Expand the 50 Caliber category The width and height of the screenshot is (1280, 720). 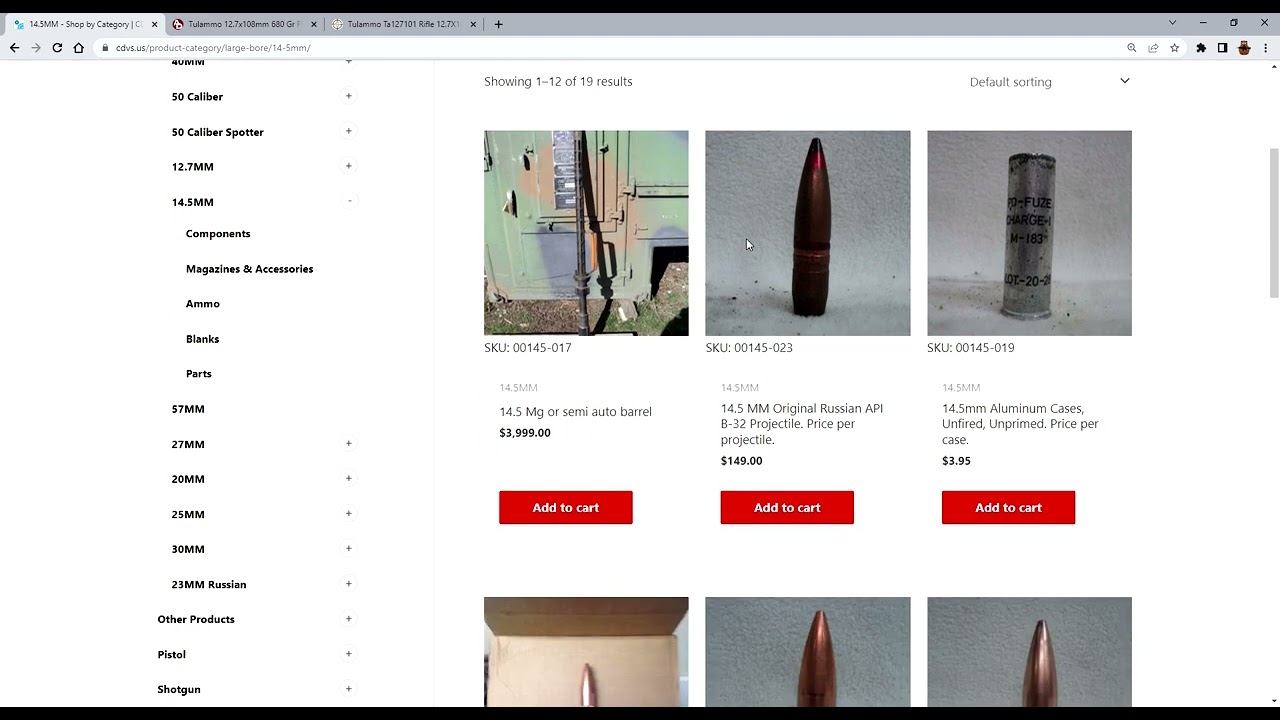(x=349, y=96)
